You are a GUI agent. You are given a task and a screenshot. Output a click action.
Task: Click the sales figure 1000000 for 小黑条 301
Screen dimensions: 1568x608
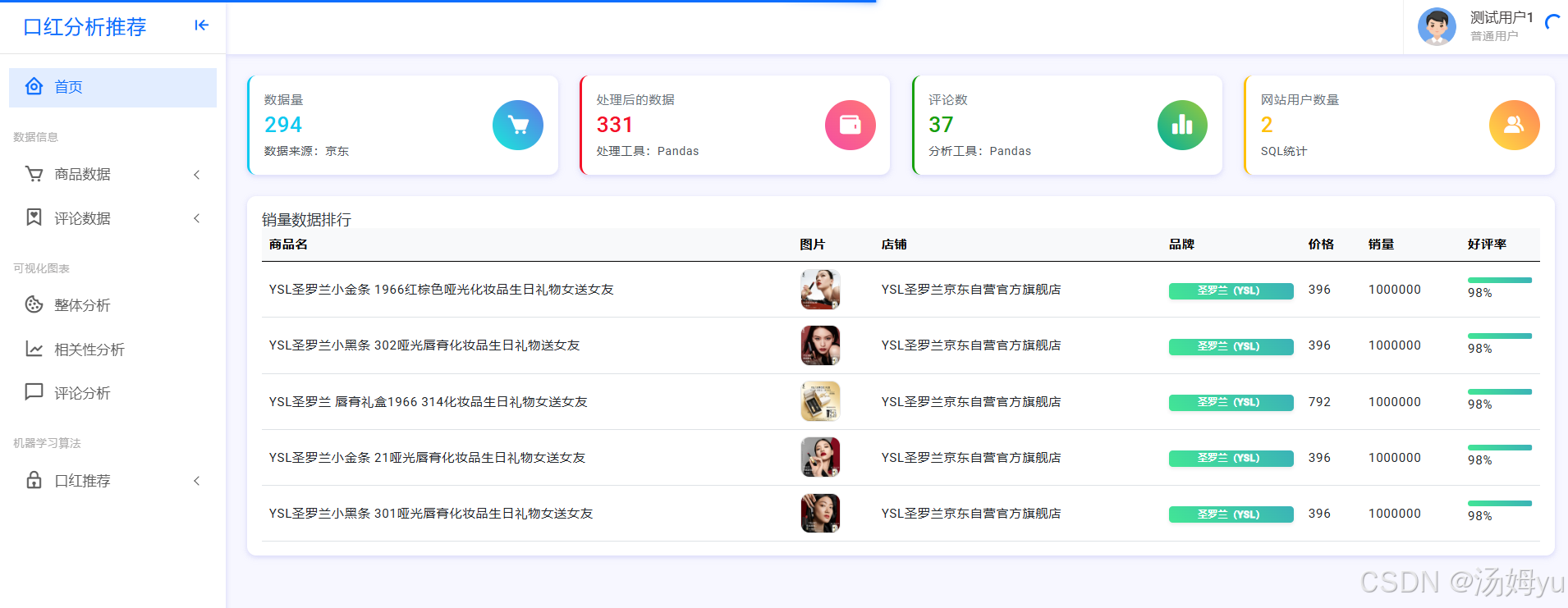pos(1395,514)
